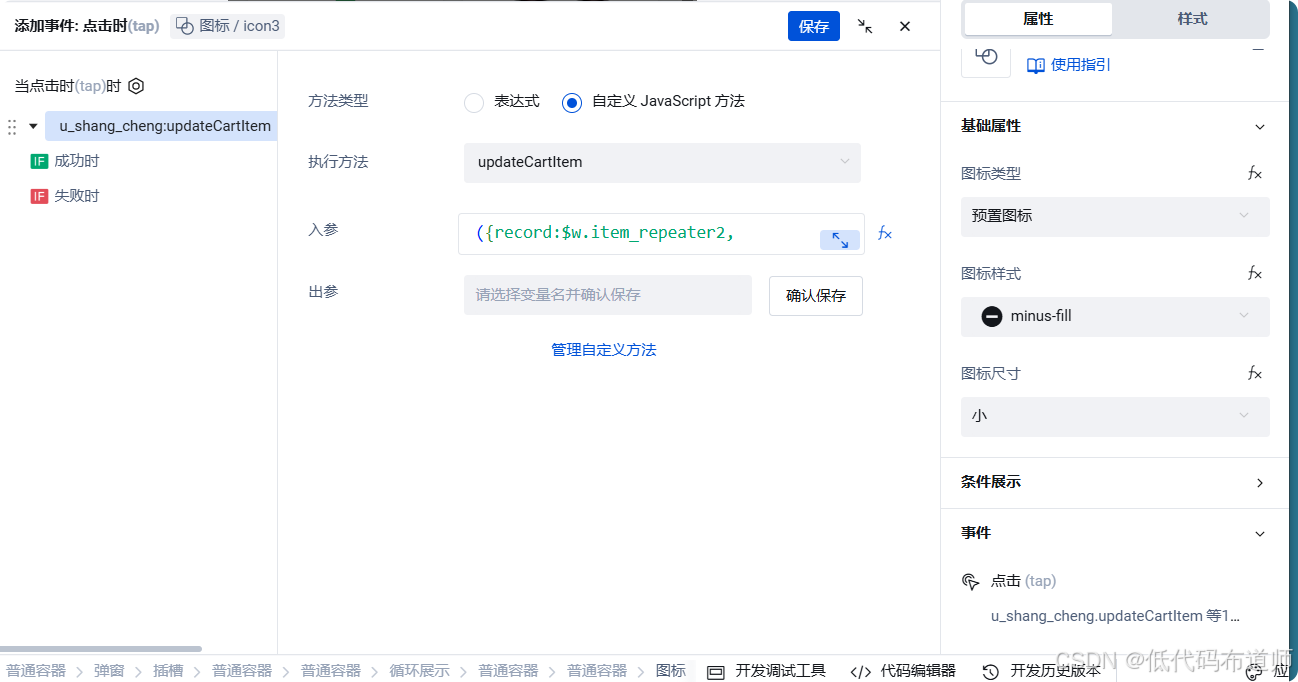Click the fx icon for 图标类型
Screen dimensions: 1298x682
pyautogui.click(x=1255, y=174)
